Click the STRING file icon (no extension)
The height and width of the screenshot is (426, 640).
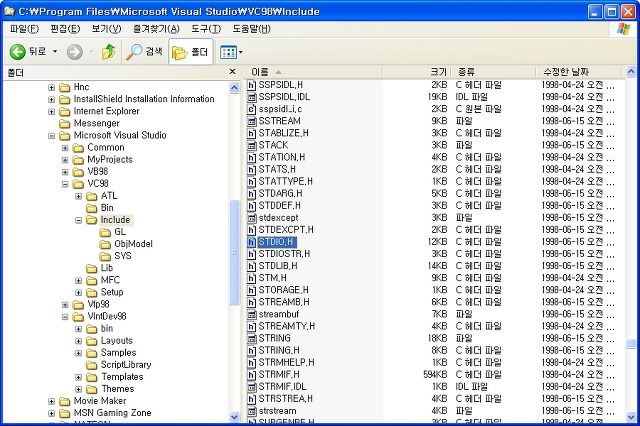[x=252, y=339]
